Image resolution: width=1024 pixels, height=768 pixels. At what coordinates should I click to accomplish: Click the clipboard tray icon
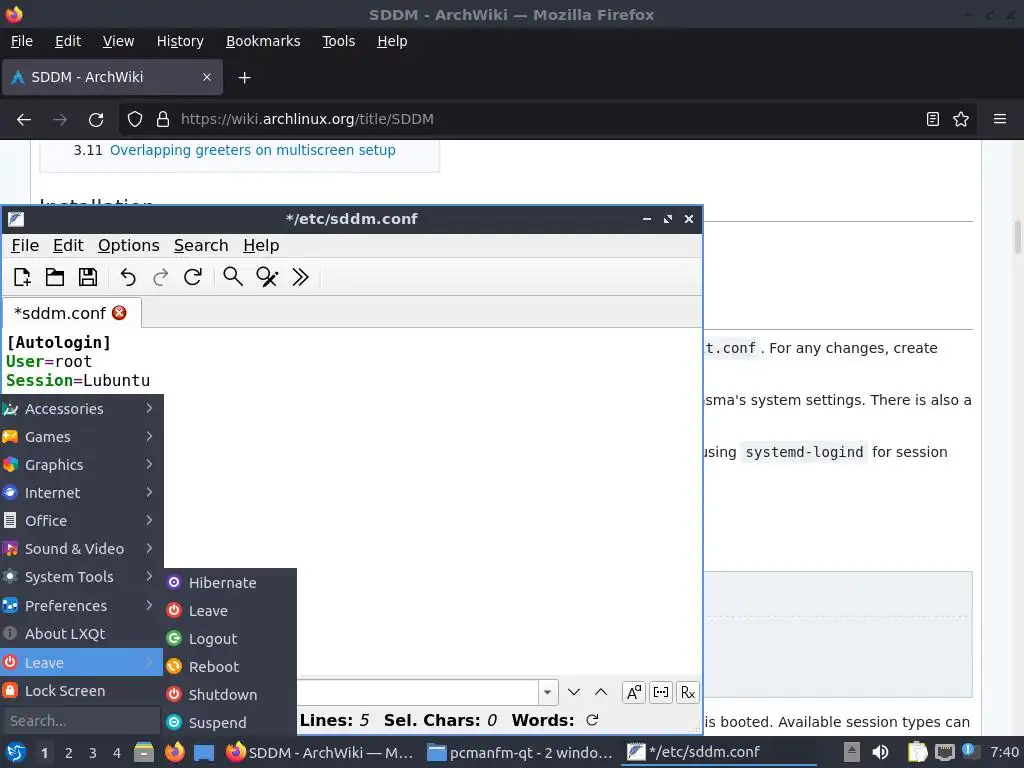point(917,752)
